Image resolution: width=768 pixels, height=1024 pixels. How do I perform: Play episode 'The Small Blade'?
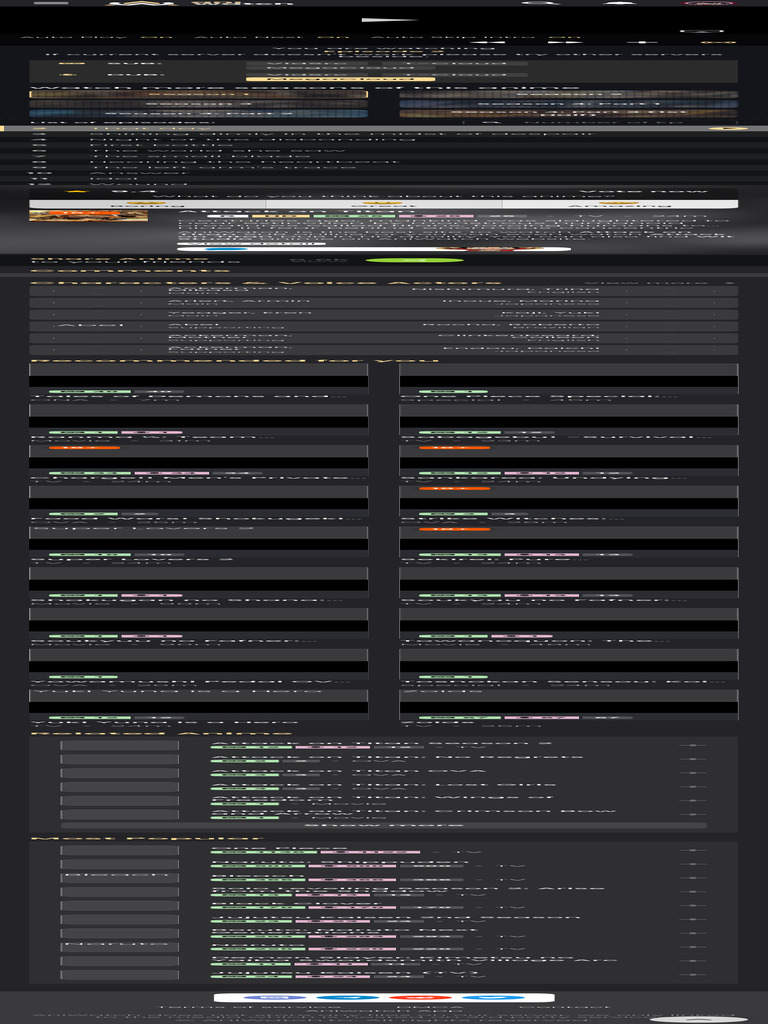pyautogui.click(x=384, y=156)
